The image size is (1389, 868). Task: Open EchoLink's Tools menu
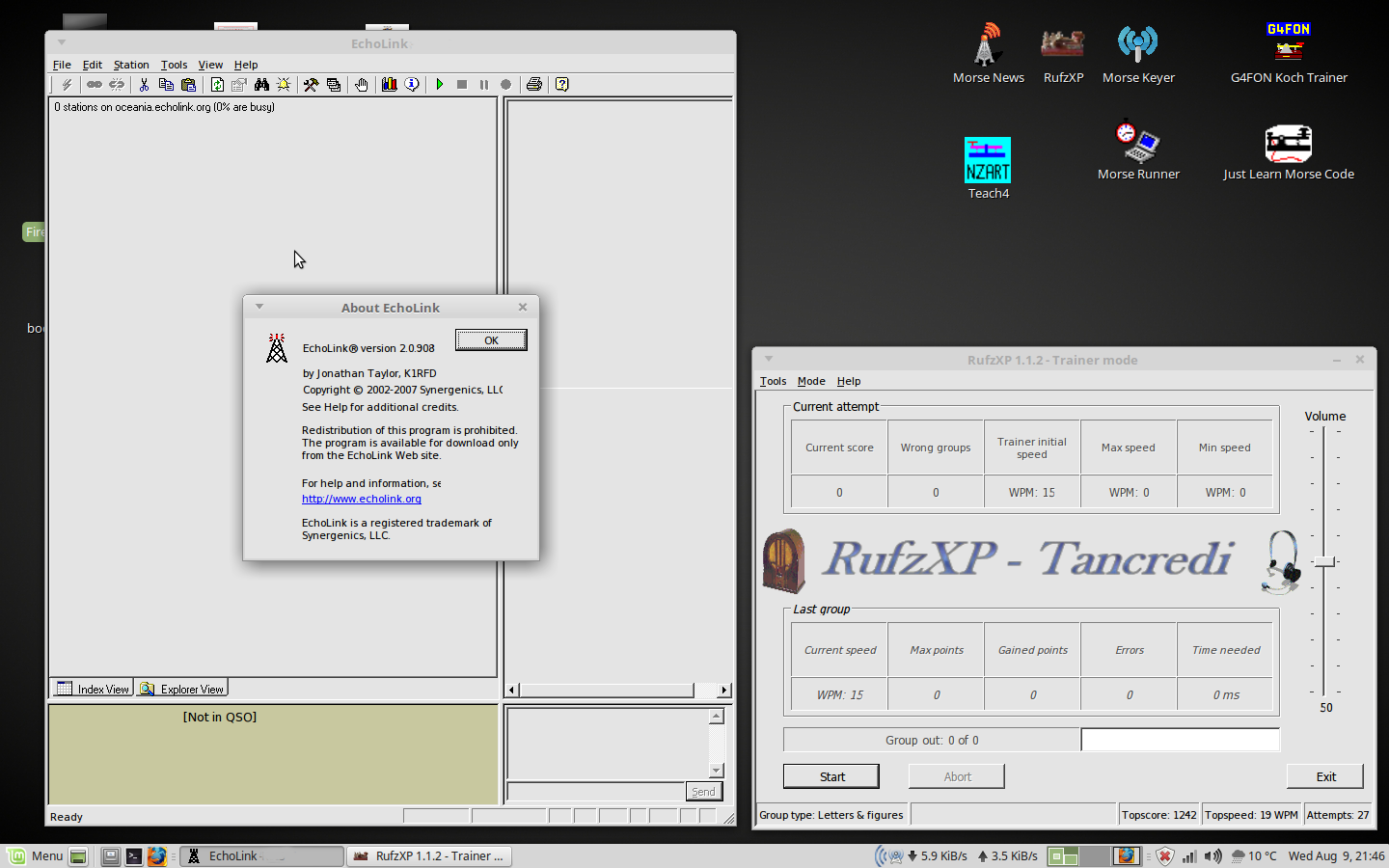click(x=174, y=65)
